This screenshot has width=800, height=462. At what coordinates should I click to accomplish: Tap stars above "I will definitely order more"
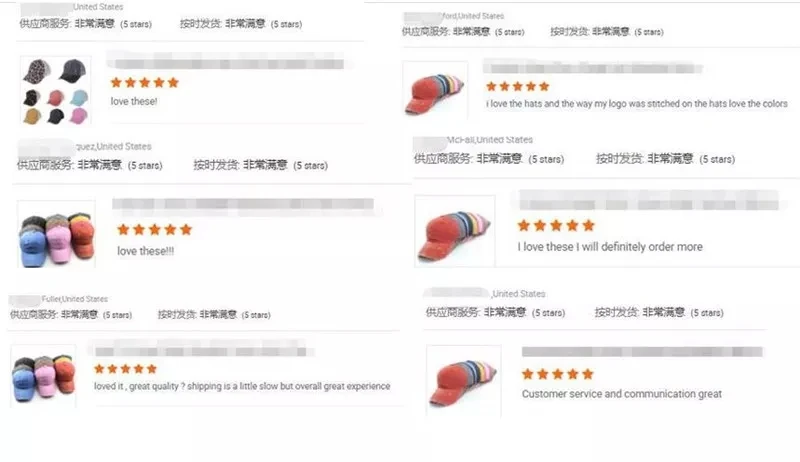(555, 225)
